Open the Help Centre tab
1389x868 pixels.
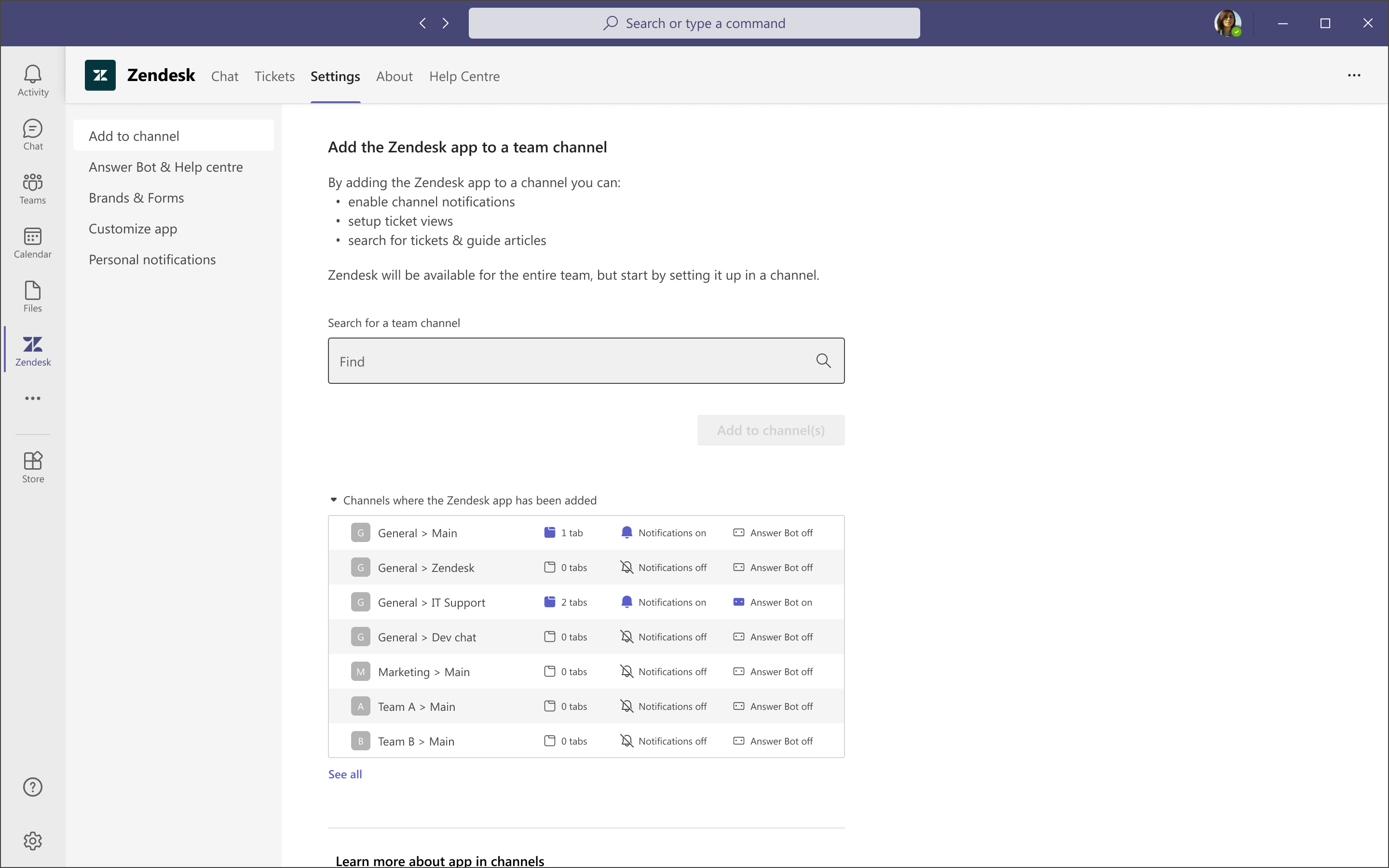click(x=464, y=76)
